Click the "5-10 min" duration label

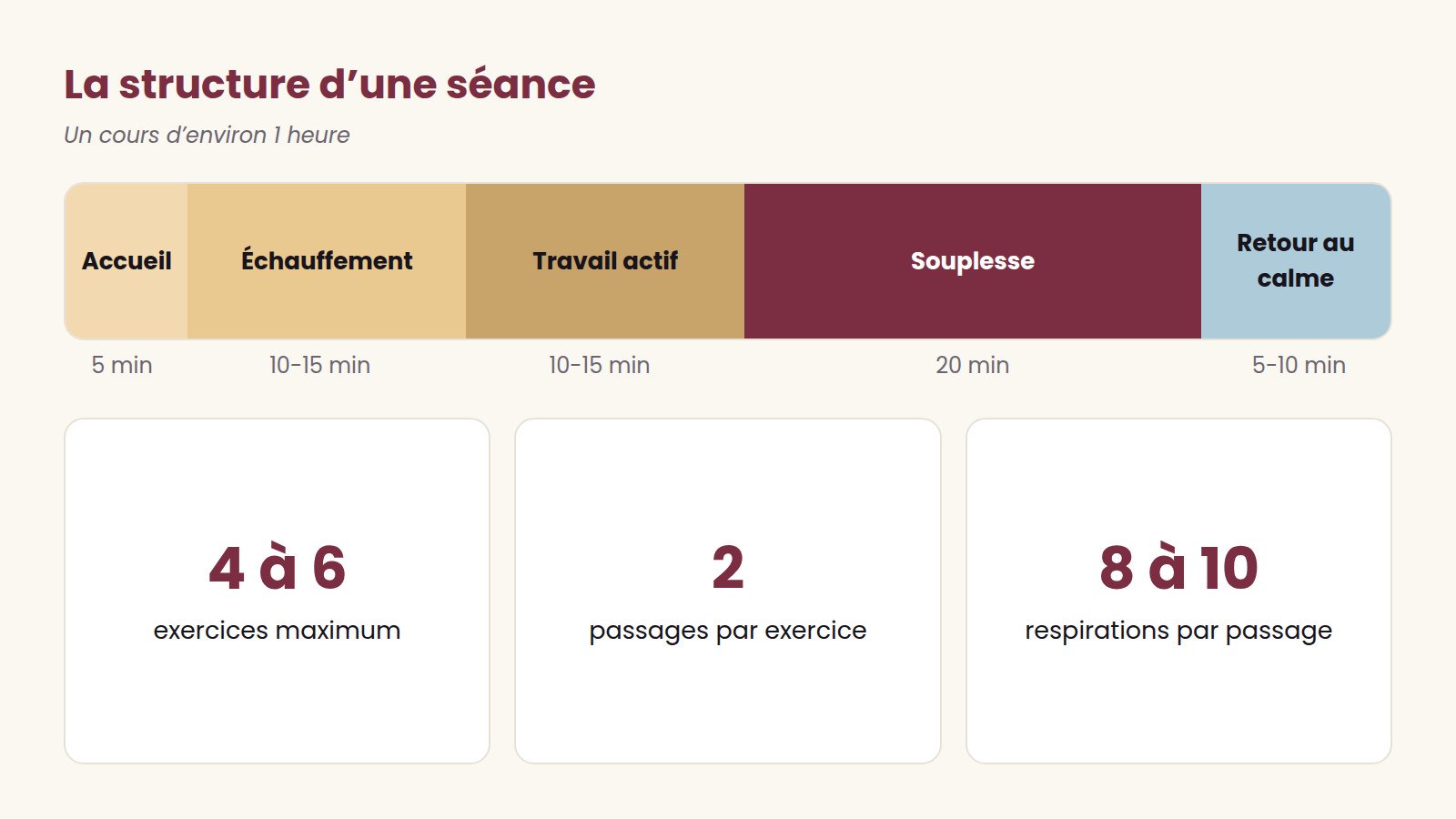[x=1299, y=365]
